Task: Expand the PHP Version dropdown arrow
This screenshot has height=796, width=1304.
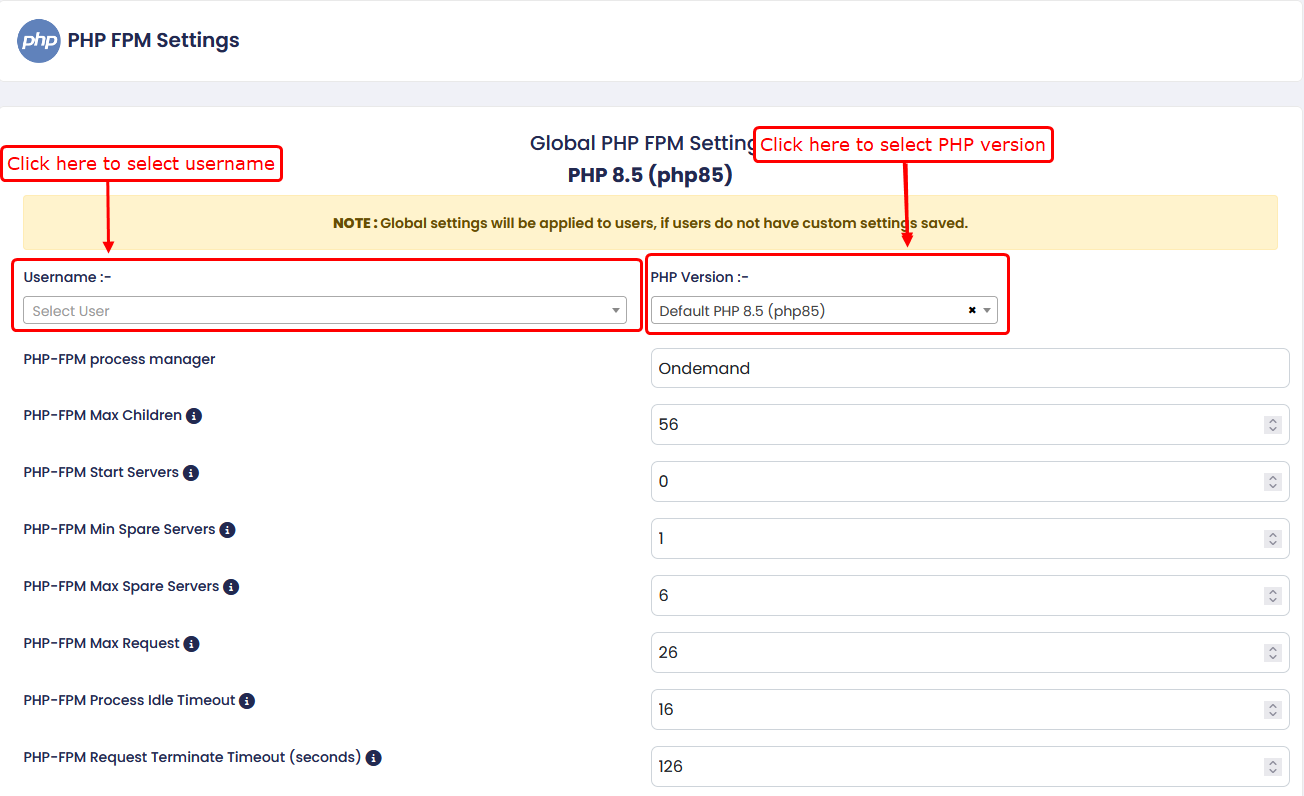Action: click(x=987, y=311)
